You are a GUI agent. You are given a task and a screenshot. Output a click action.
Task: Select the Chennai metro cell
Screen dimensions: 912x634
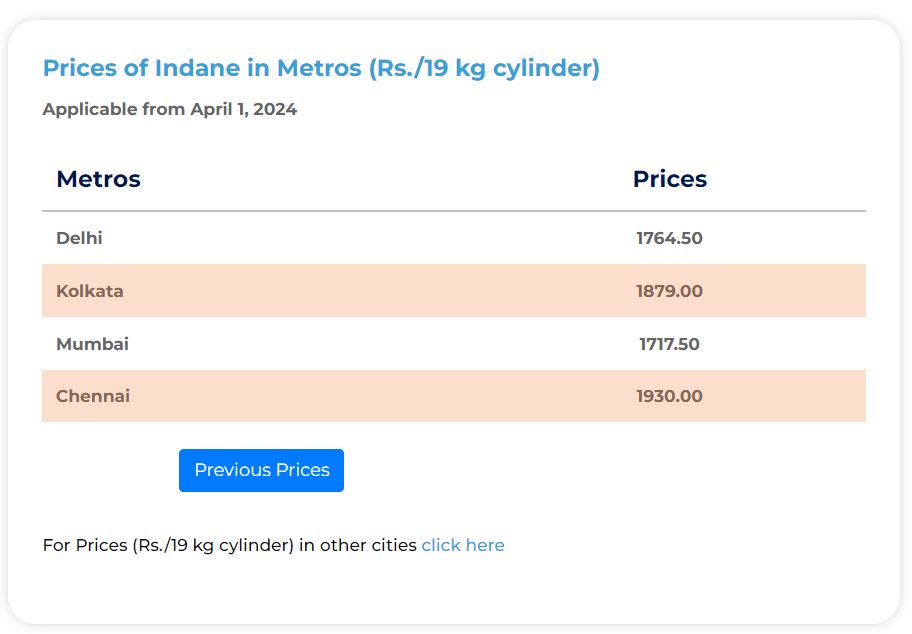pos(93,396)
